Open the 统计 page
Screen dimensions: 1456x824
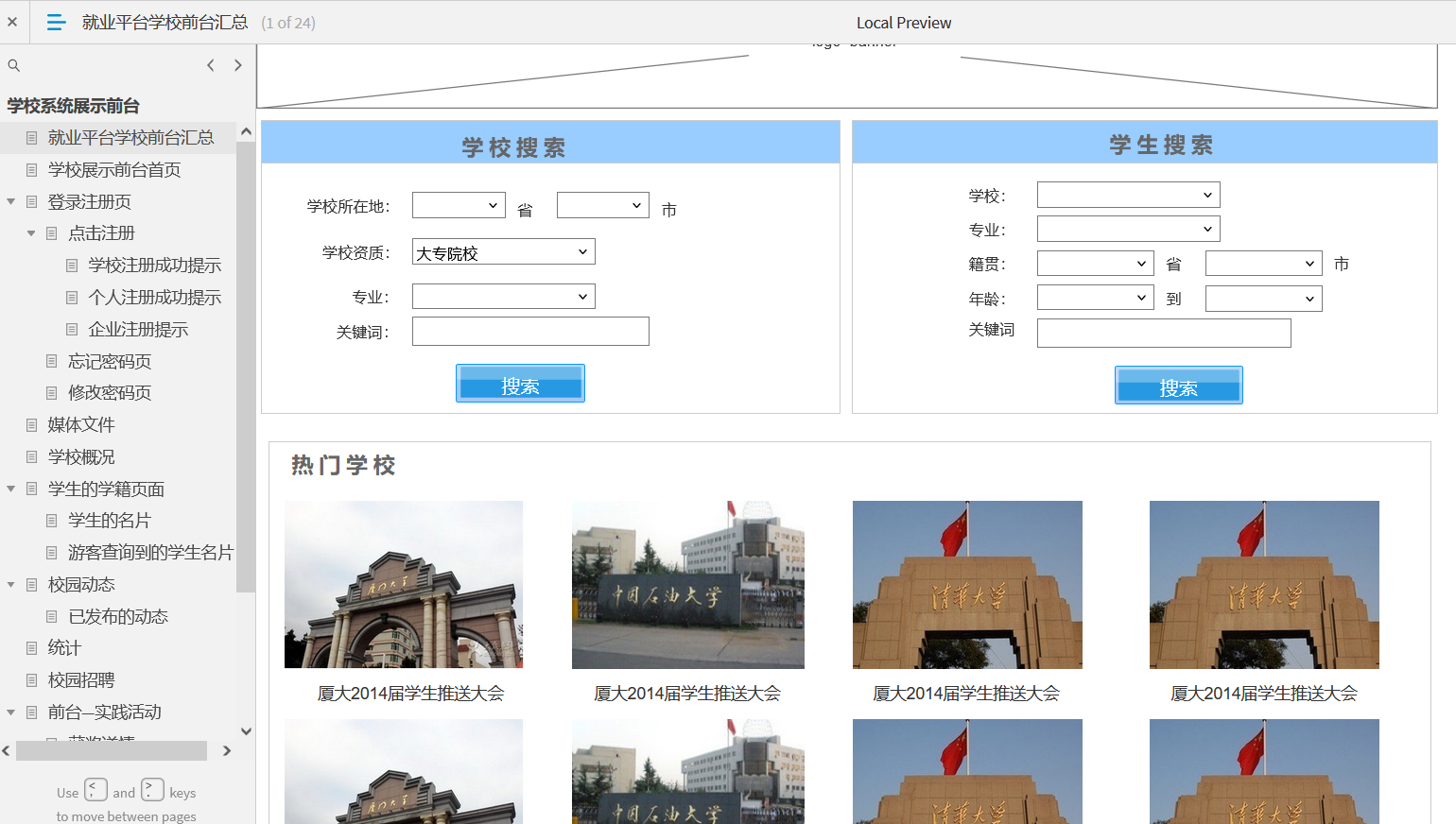(x=64, y=648)
